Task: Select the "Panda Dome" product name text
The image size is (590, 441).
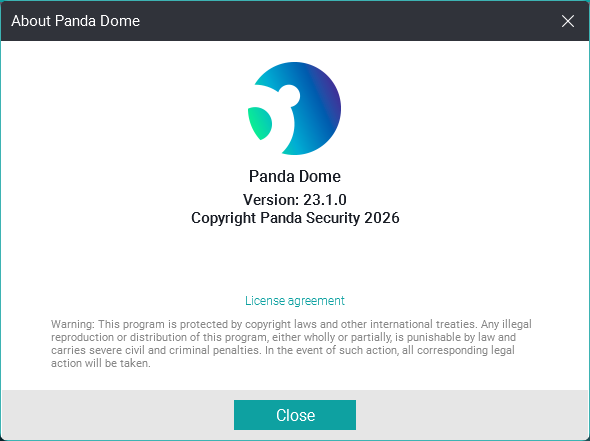Action: click(x=295, y=176)
